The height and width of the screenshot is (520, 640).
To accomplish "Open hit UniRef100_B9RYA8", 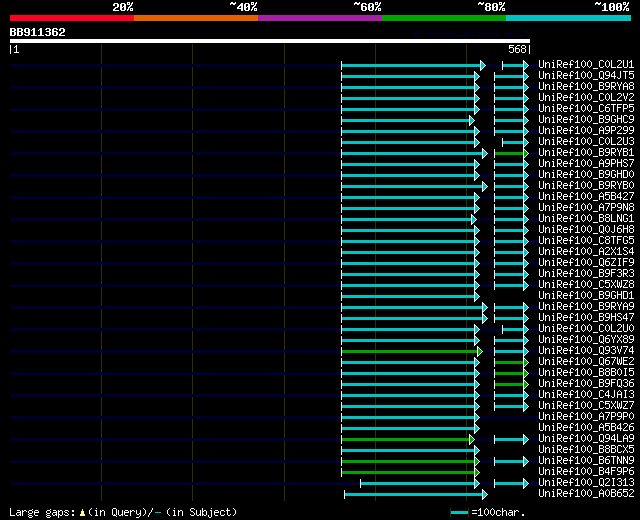I will 586,87.
